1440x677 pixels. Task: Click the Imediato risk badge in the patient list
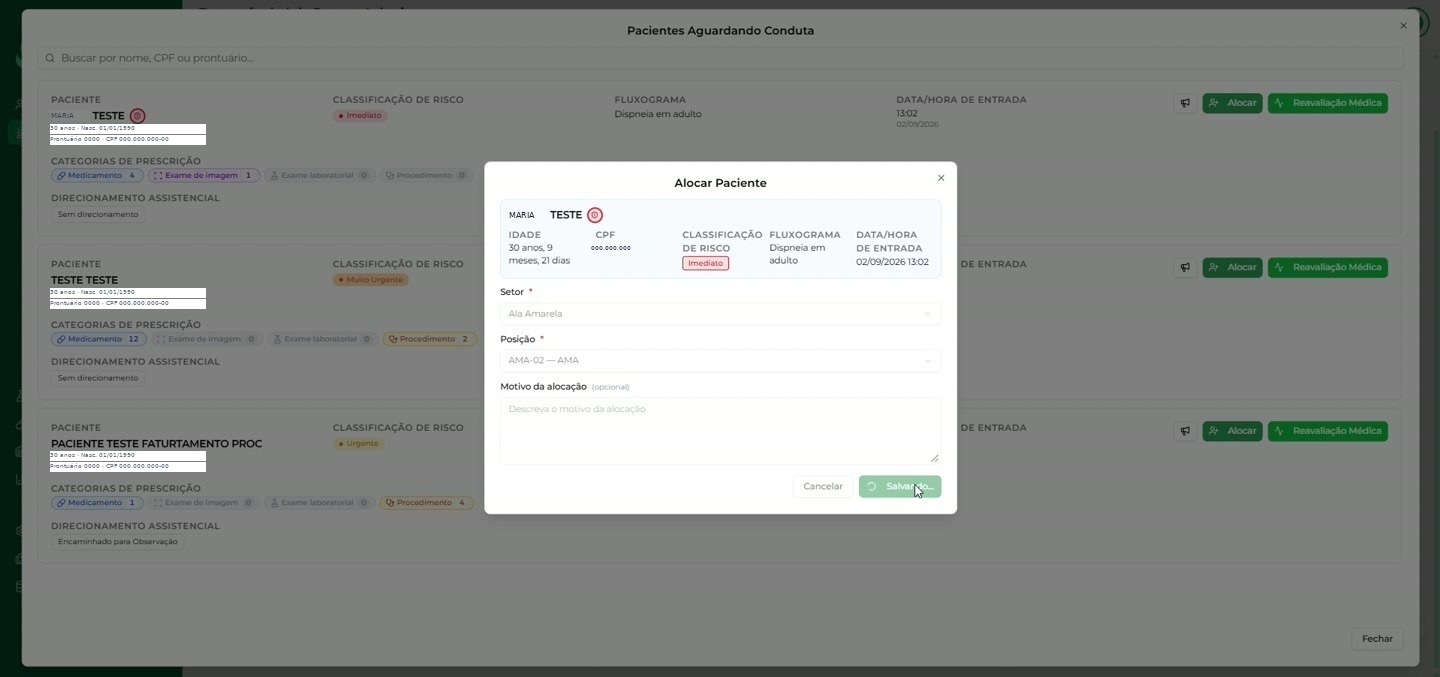[361, 116]
